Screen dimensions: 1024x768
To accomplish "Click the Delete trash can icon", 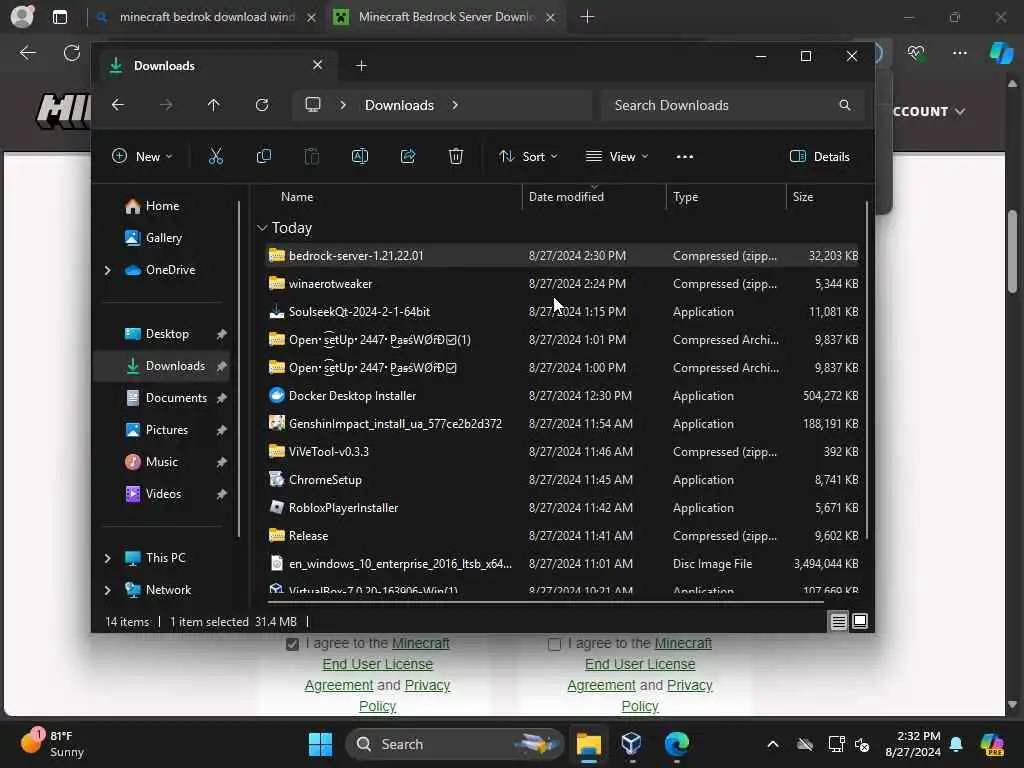I will click(456, 157).
